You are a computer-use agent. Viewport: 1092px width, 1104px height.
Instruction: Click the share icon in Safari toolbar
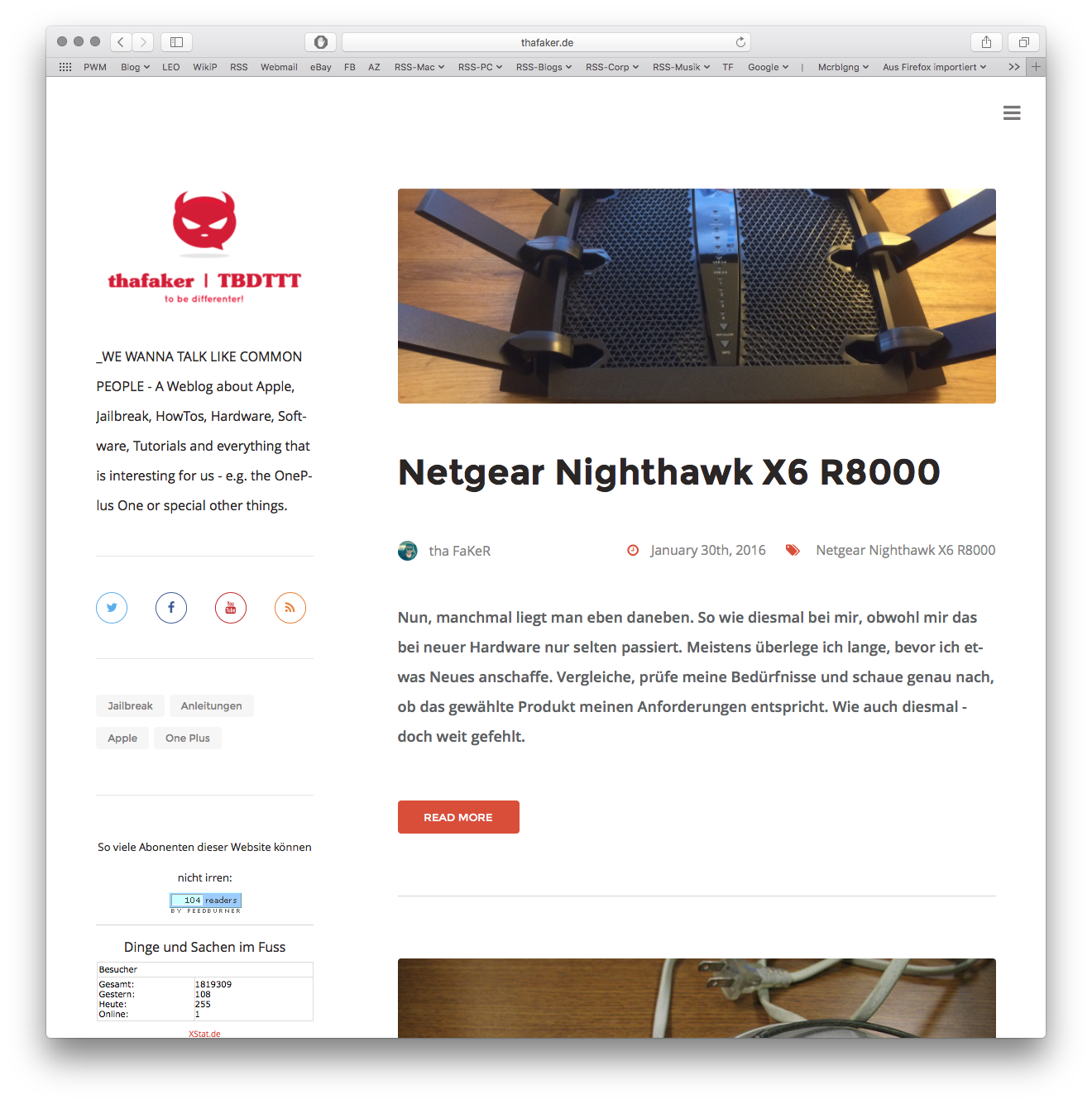point(986,41)
